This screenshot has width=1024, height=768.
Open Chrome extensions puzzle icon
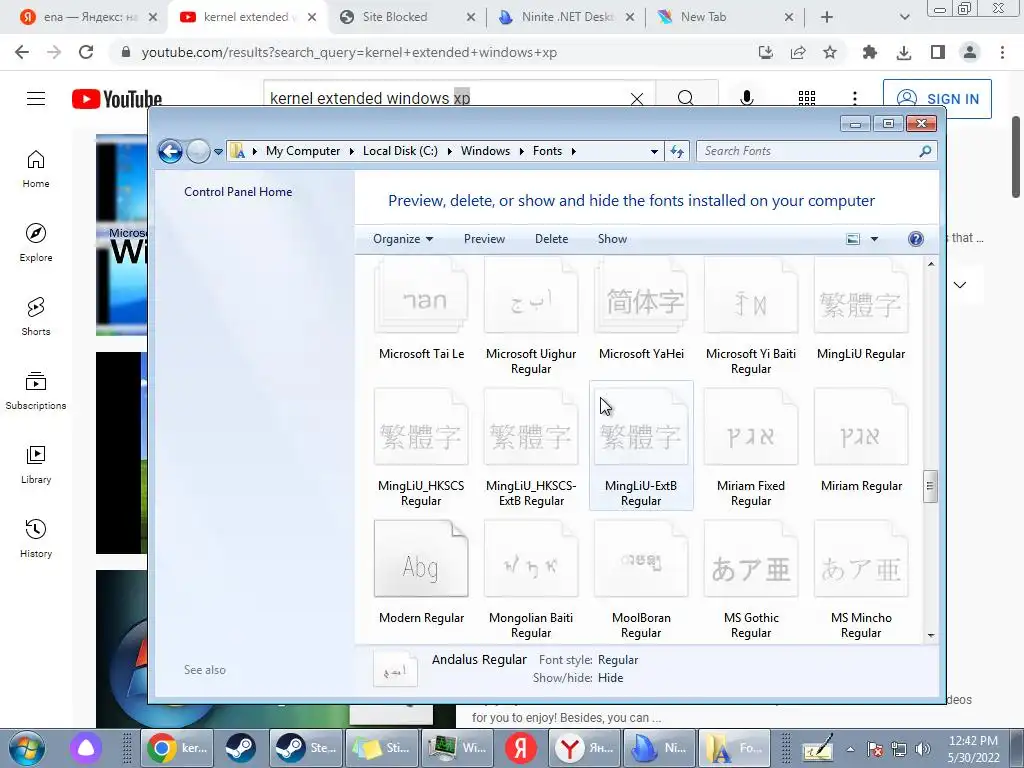(870, 53)
